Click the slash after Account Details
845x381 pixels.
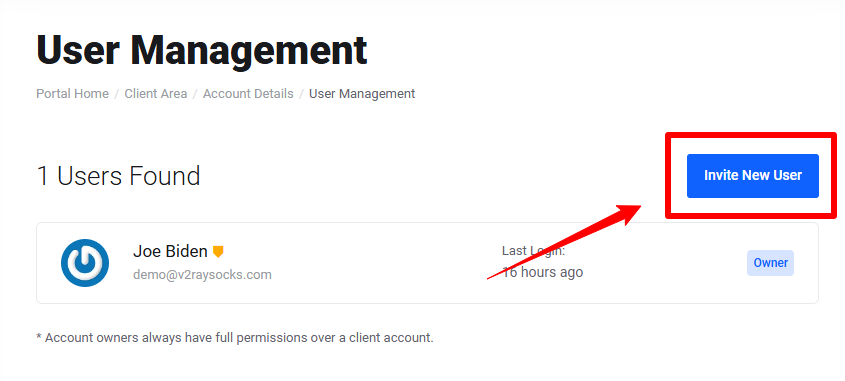[x=301, y=94]
